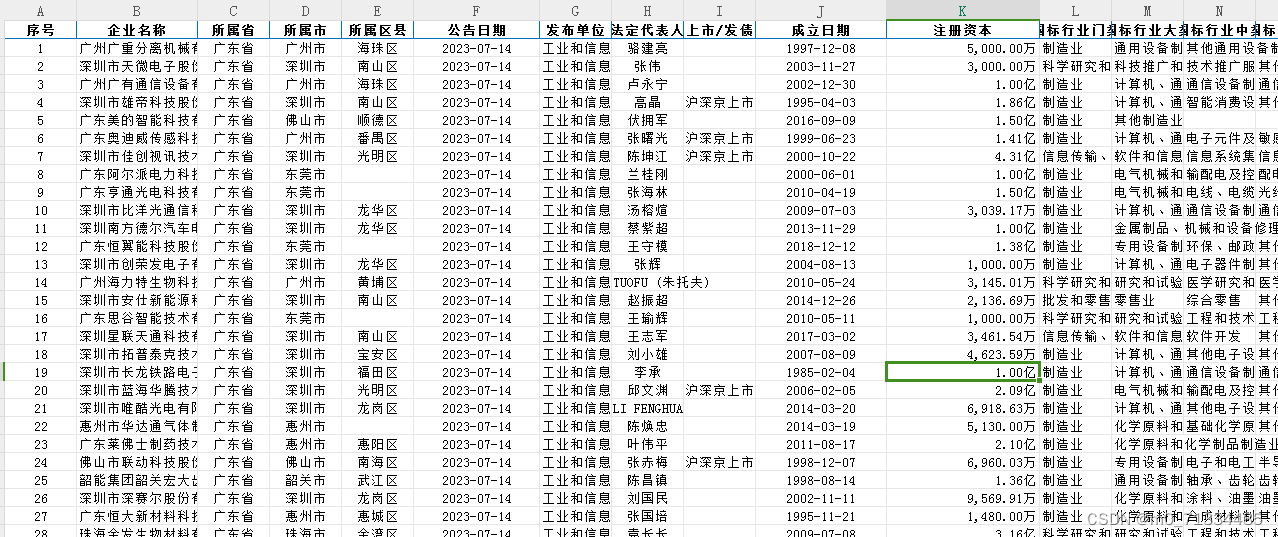Select the capital cell 1.38亿
1278x537 pixels.
(962, 246)
